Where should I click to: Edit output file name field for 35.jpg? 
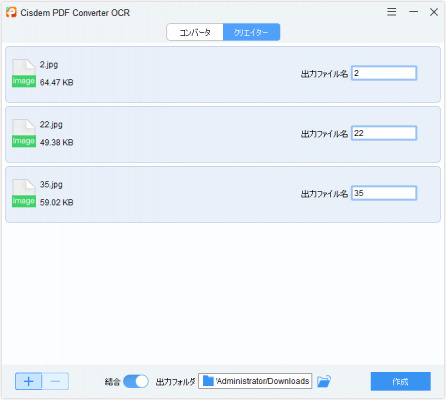click(384, 193)
